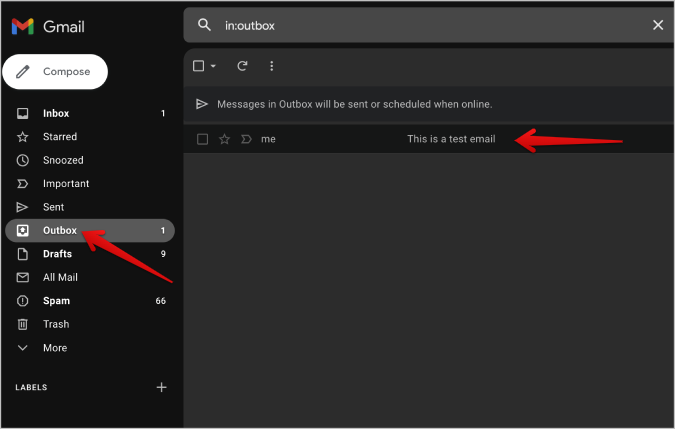The height and width of the screenshot is (429, 675).
Task: Click the Spam count 66
Action: pyautogui.click(x=161, y=301)
